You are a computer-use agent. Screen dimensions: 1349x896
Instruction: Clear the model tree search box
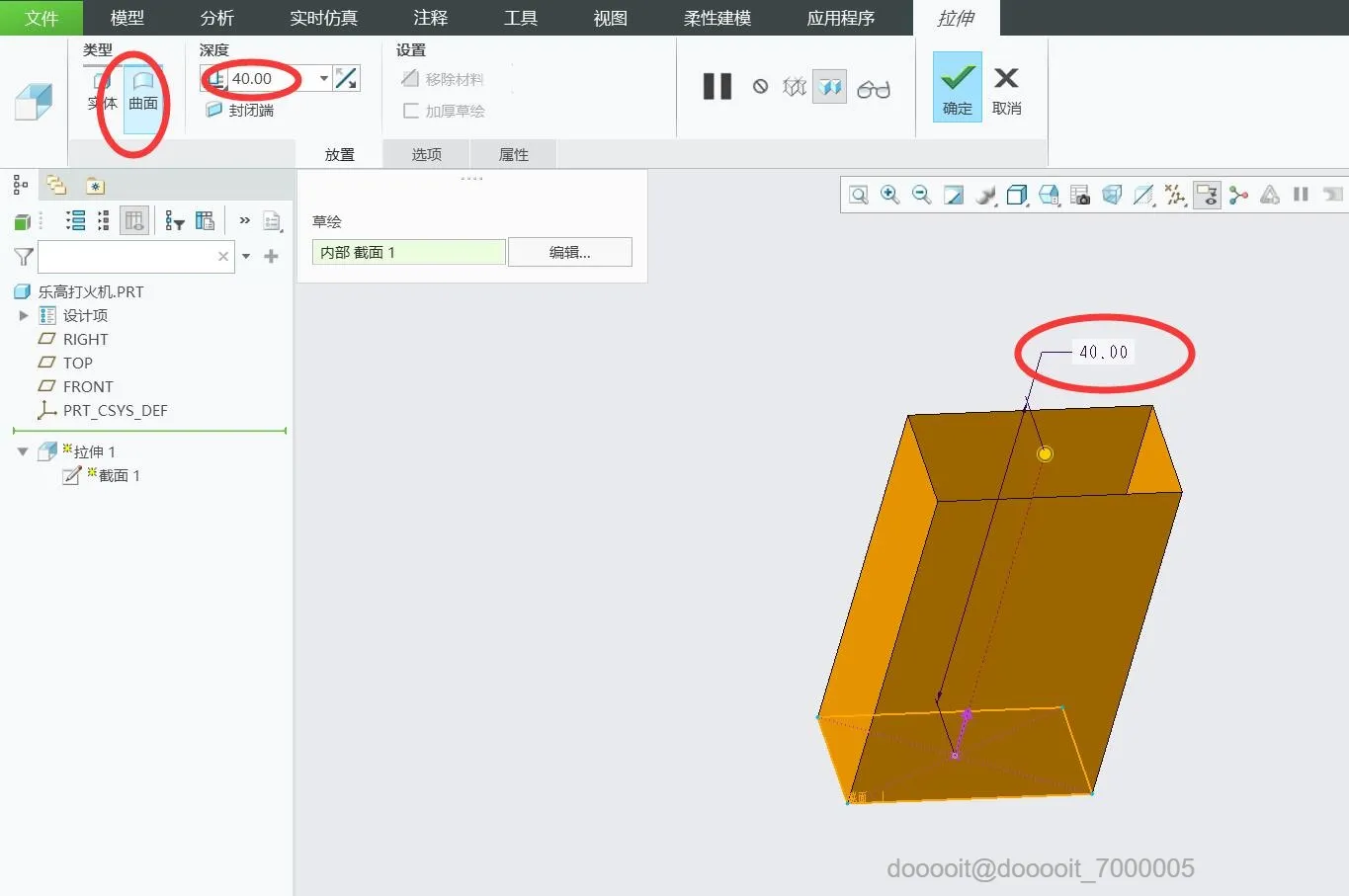(223, 256)
